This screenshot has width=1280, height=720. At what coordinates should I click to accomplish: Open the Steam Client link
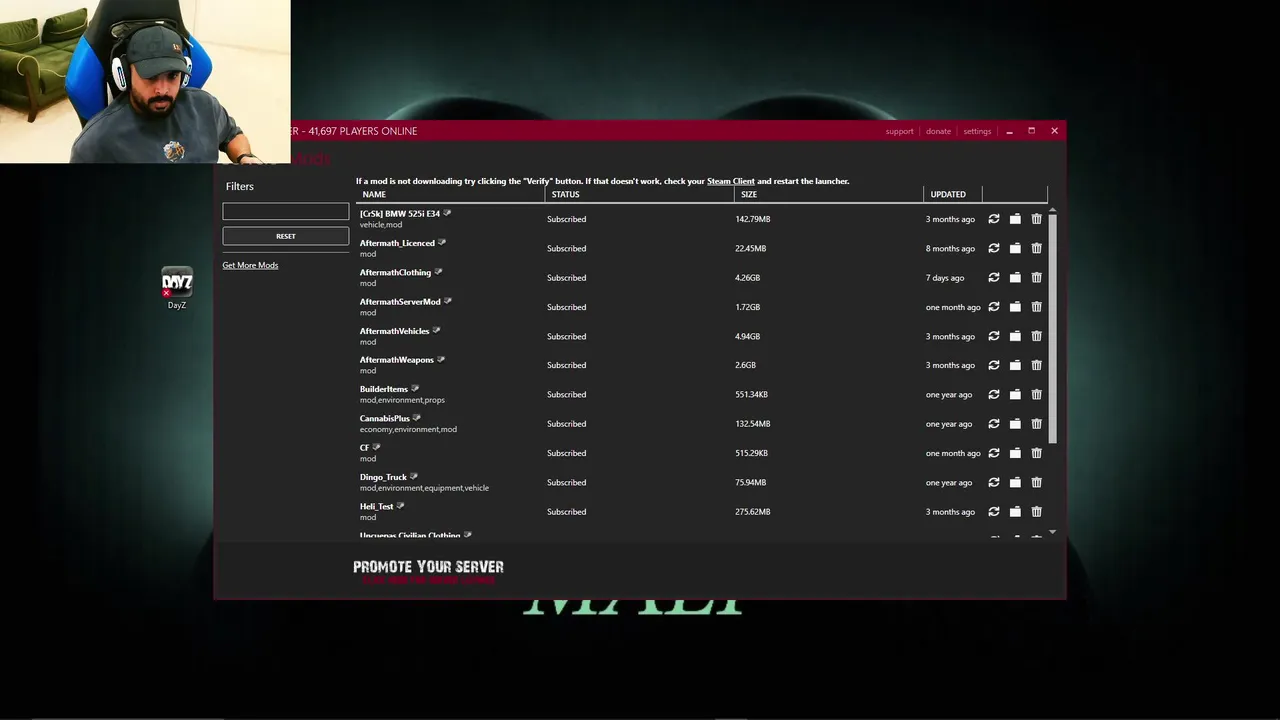(x=731, y=181)
